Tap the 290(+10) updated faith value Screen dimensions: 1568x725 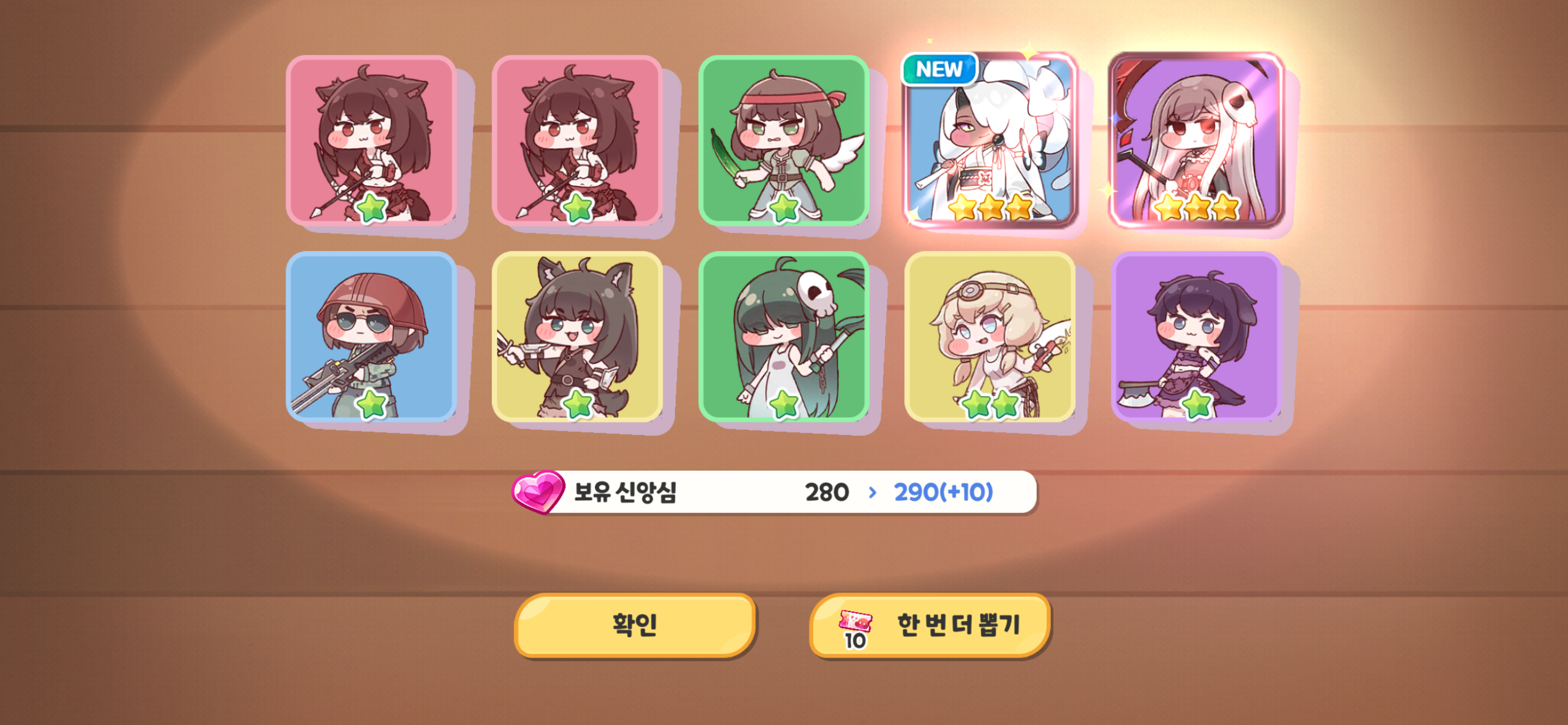[x=943, y=492]
